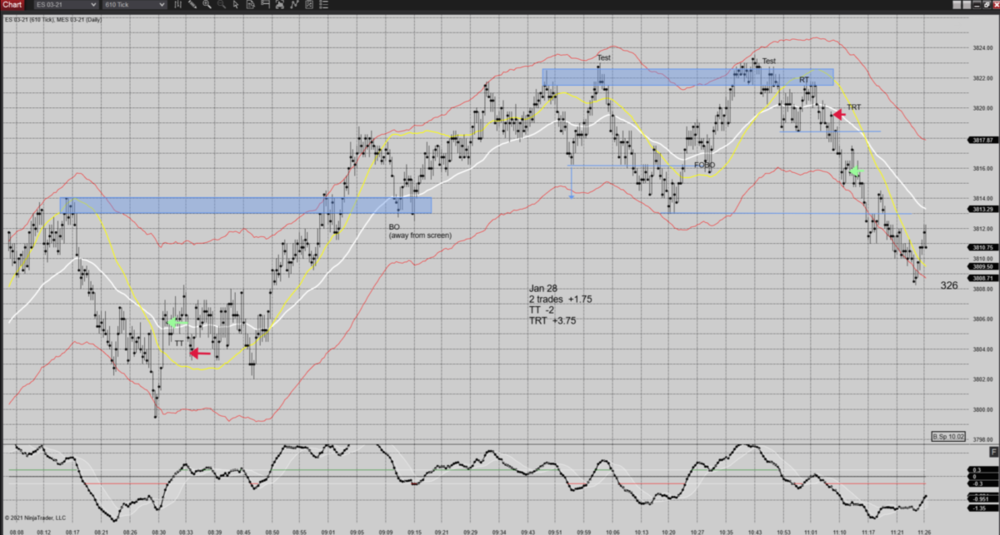Click the B.Sp 10.02 label box

[948, 437]
